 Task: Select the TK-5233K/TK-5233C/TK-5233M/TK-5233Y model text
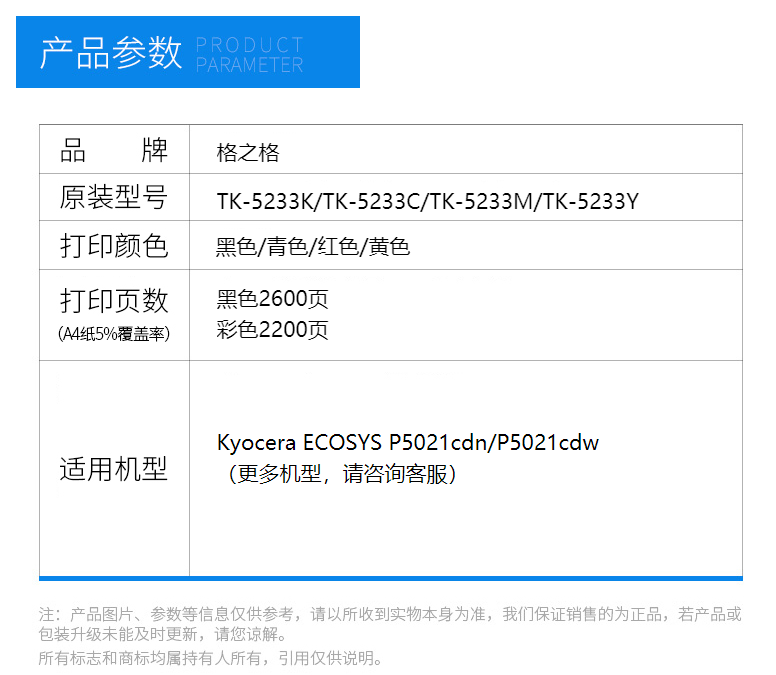[428, 201]
